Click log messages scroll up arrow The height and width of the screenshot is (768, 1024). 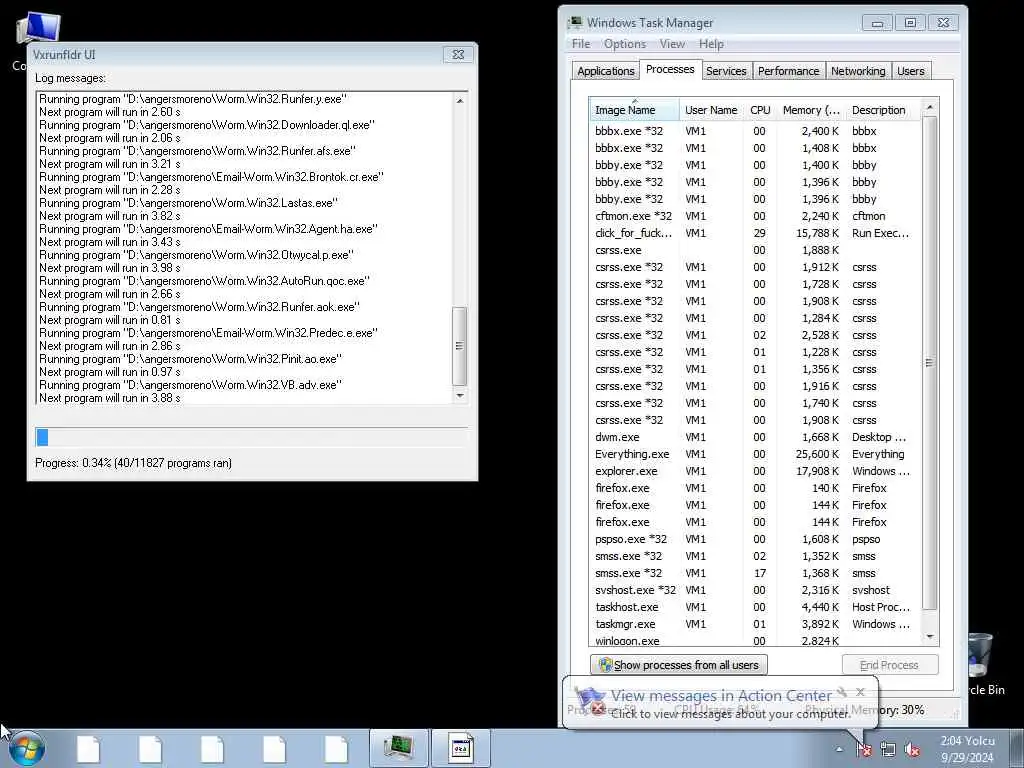click(x=460, y=101)
